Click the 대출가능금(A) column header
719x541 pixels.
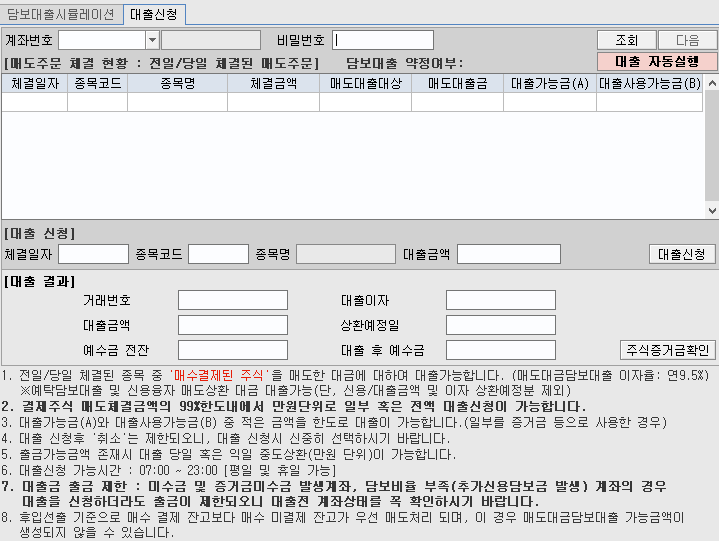(550, 83)
